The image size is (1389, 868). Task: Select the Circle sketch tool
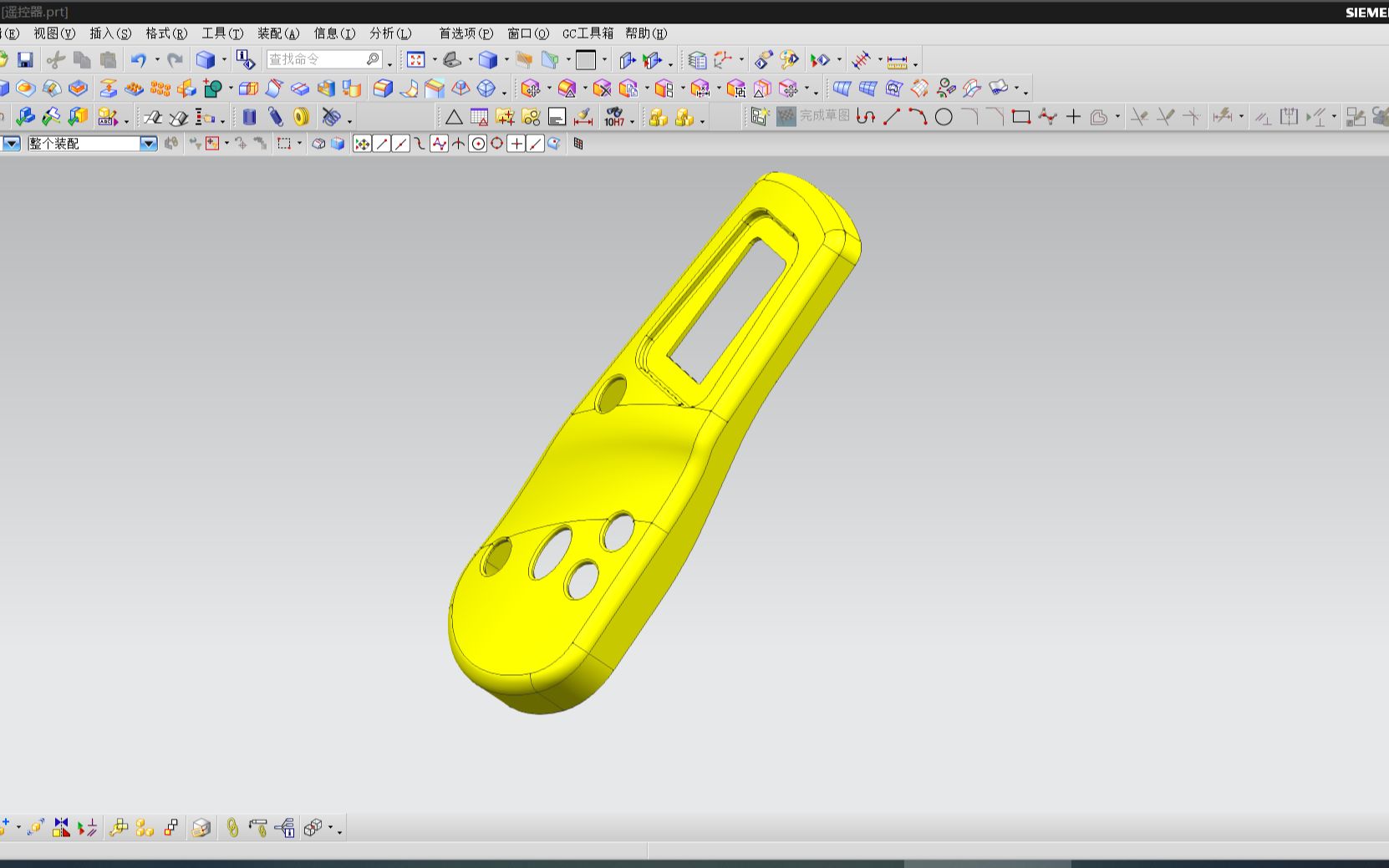tap(944, 117)
